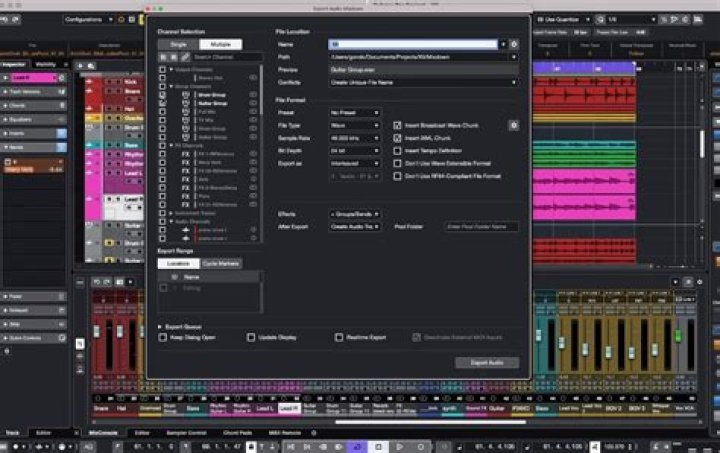Viewport: 720px width, 453px height.
Task: Click the pencil icon in channel selection toolbar
Action: click(185, 57)
